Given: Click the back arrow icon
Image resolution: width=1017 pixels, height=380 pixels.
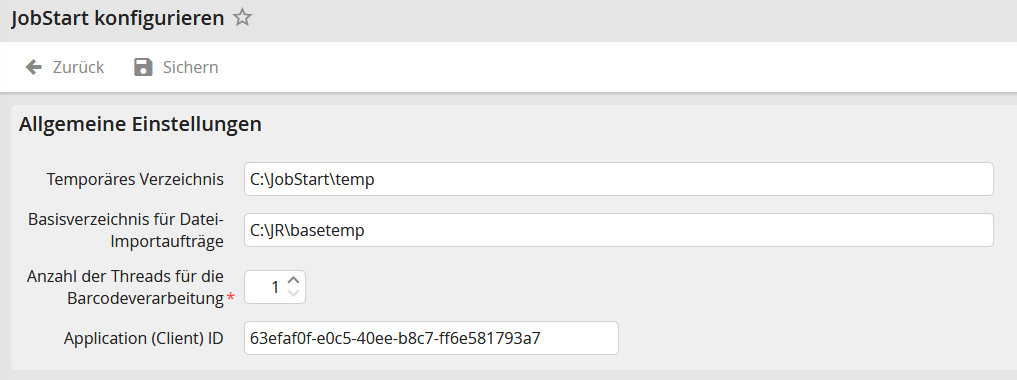Looking at the screenshot, I should click(x=33, y=67).
